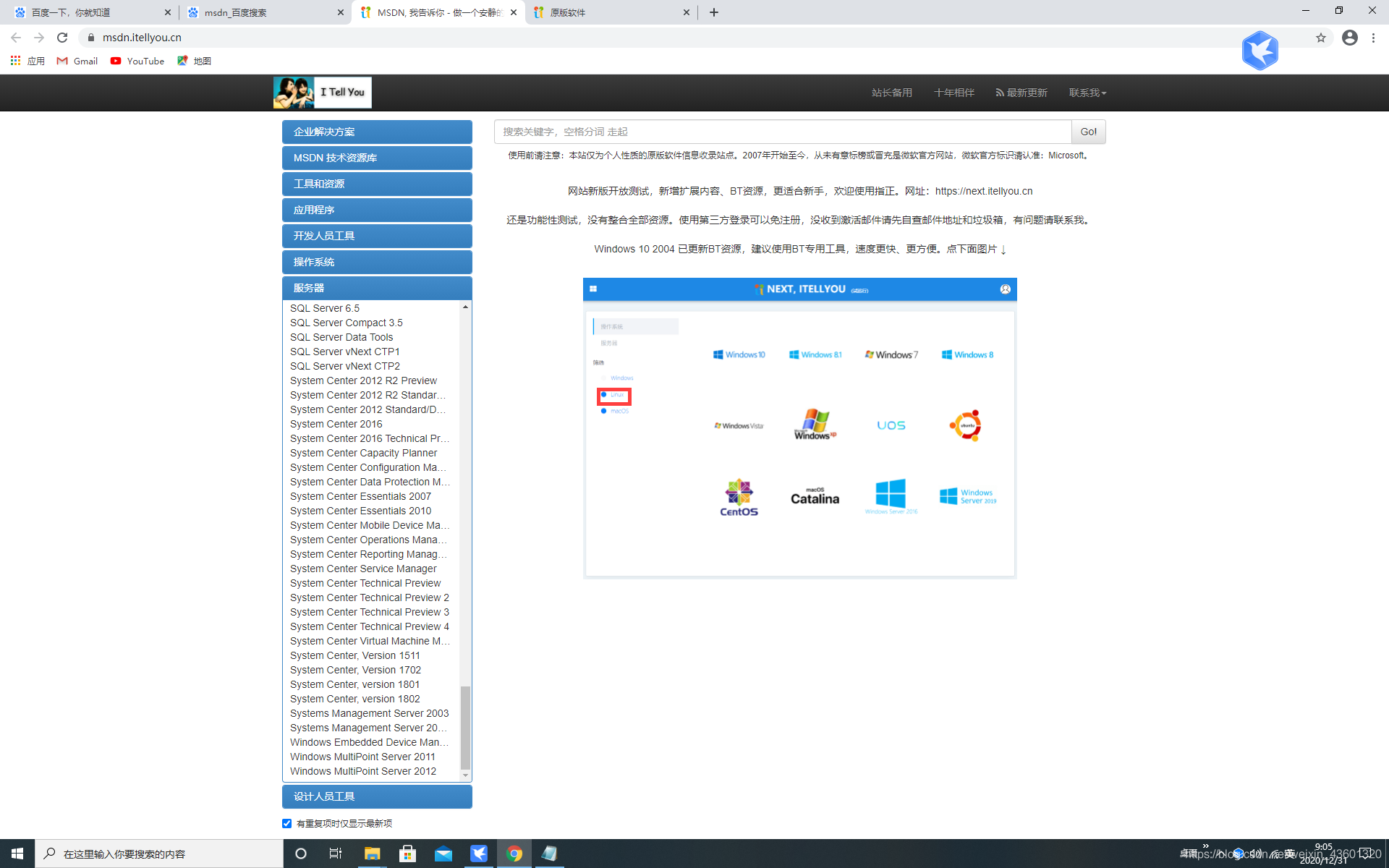Close the msdn_百度搜索 tab
The width and height of the screenshot is (1389, 868).
coord(341,12)
